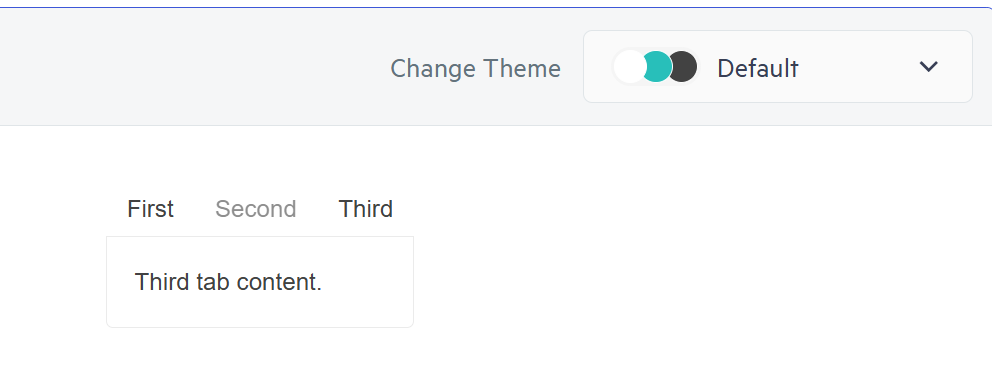
Task: Select the grayed-out Second tab
Action: (x=256, y=209)
